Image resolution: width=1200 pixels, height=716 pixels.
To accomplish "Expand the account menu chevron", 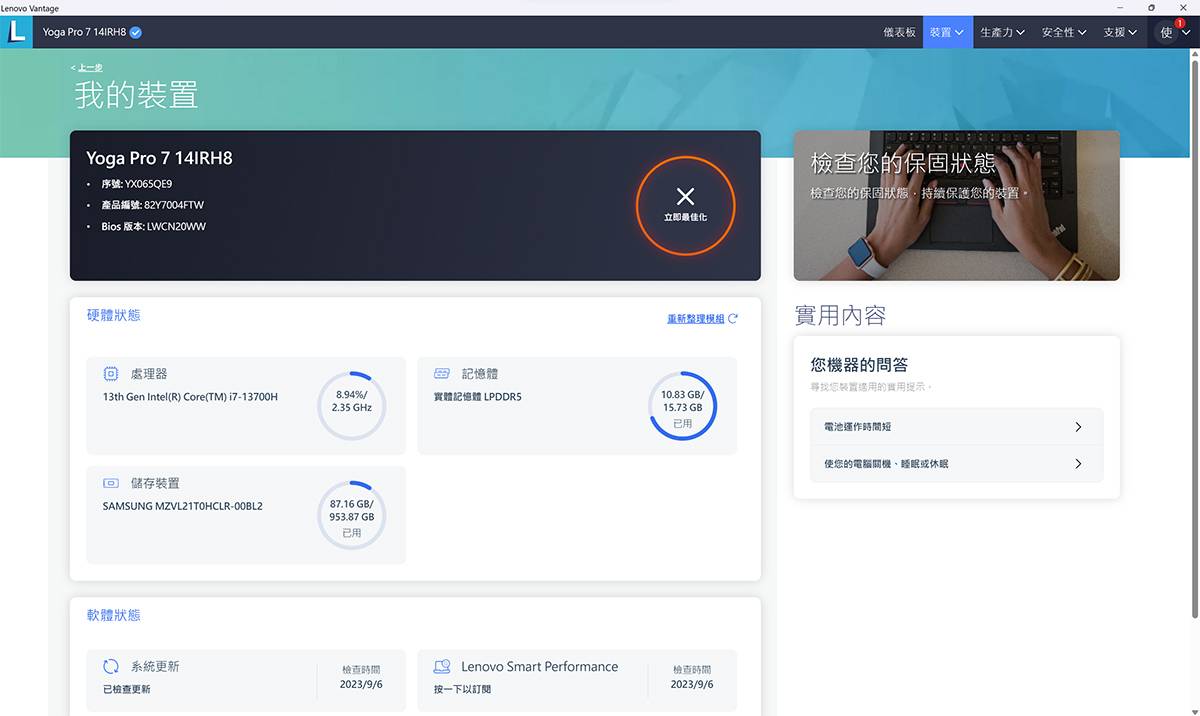I will point(1186,33).
